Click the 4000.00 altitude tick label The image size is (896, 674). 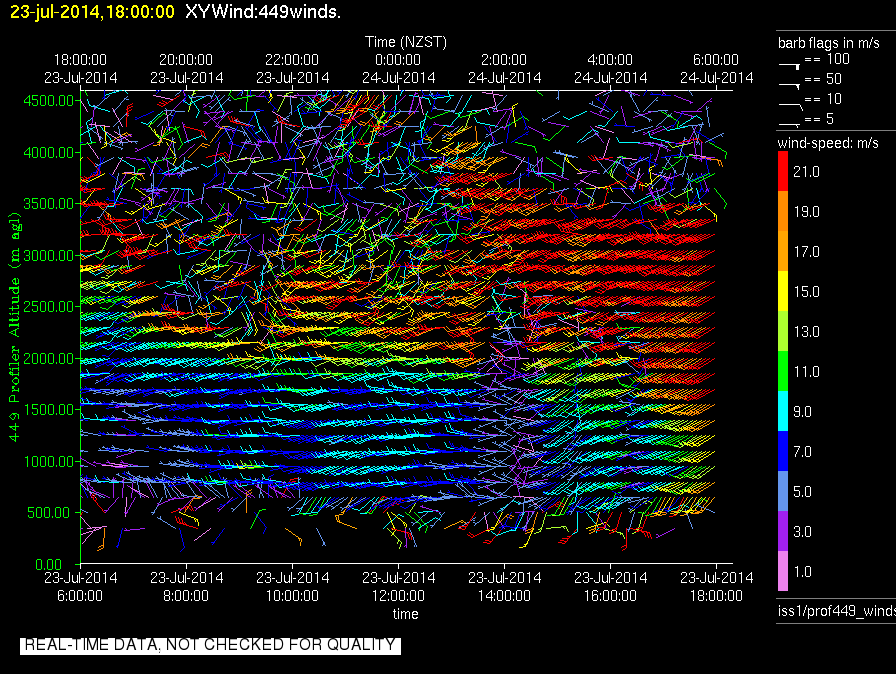[49, 153]
